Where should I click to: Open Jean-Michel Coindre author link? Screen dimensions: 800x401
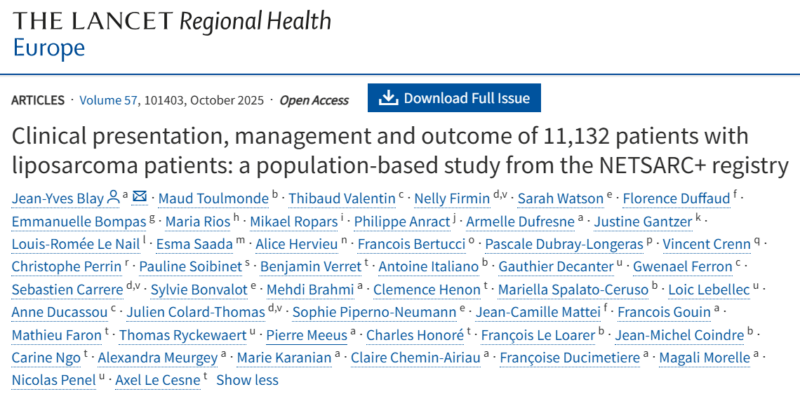pos(679,335)
